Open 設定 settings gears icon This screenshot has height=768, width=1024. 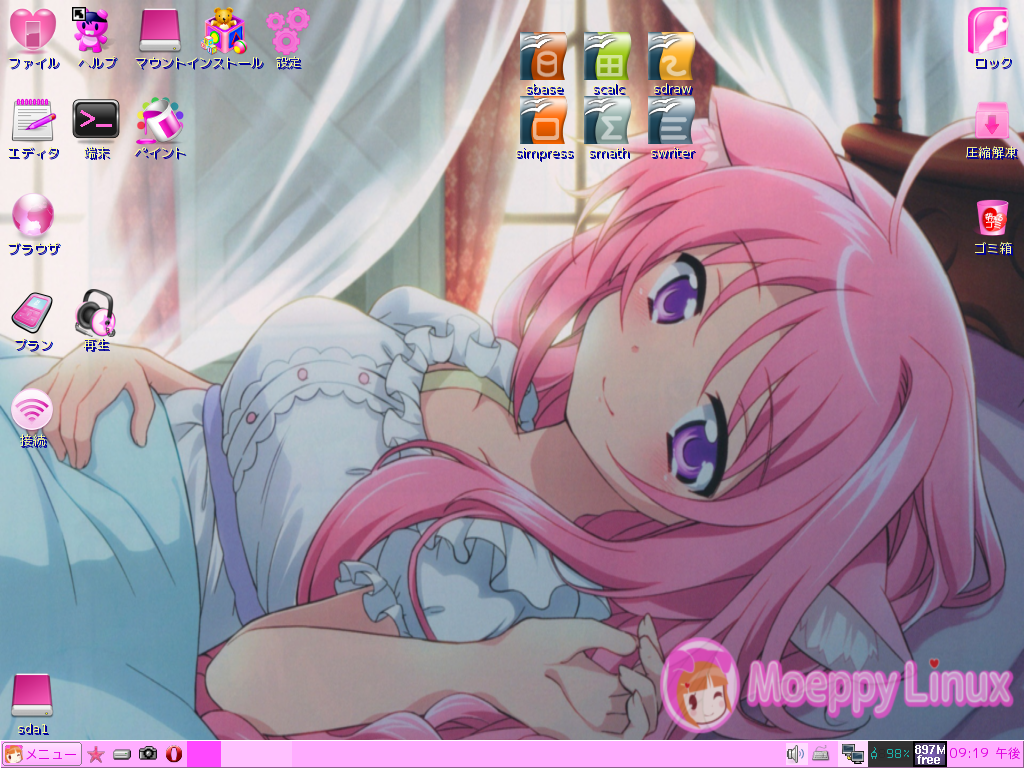pyautogui.click(x=288, y=30)
